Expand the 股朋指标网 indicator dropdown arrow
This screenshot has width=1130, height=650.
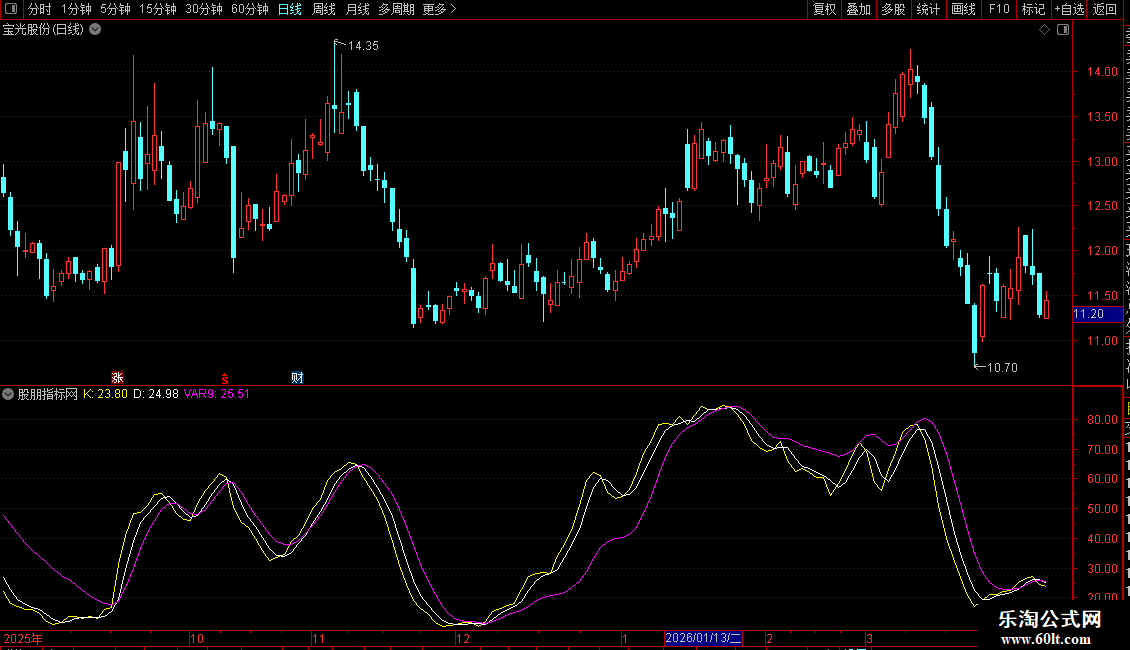pyautogui.click(x=8, y=394)
